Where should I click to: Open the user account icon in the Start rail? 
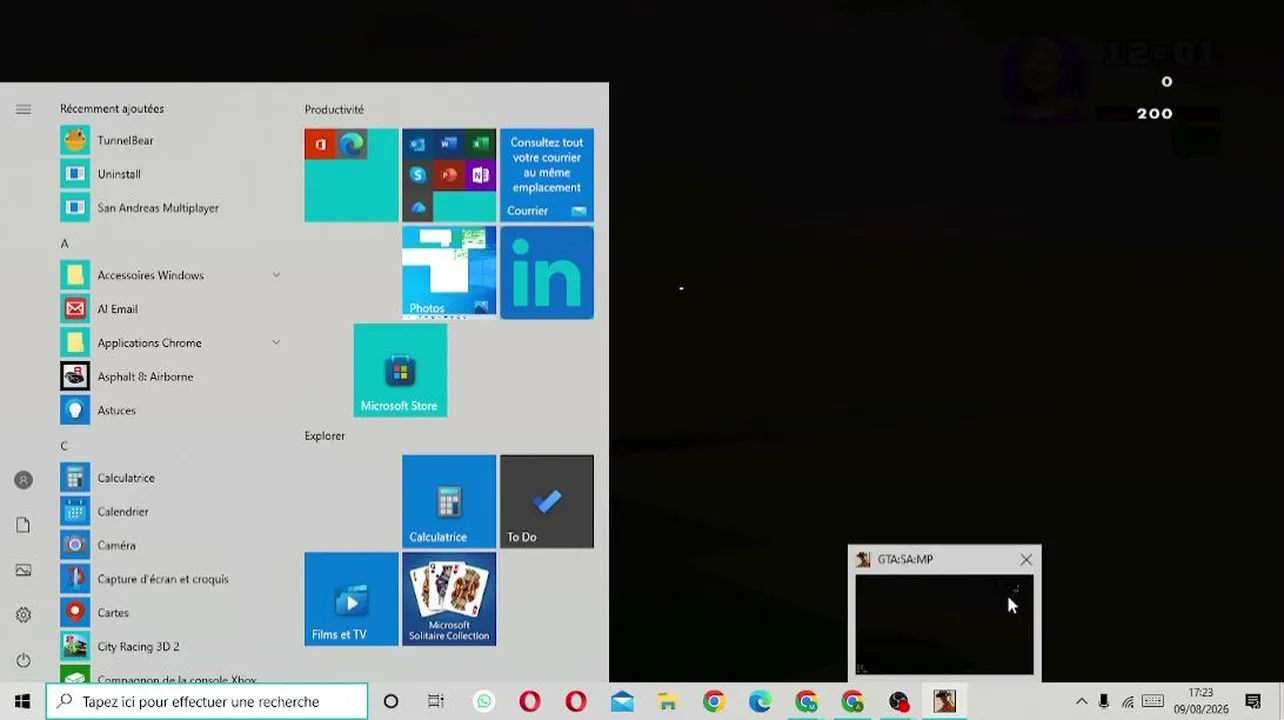23,480
